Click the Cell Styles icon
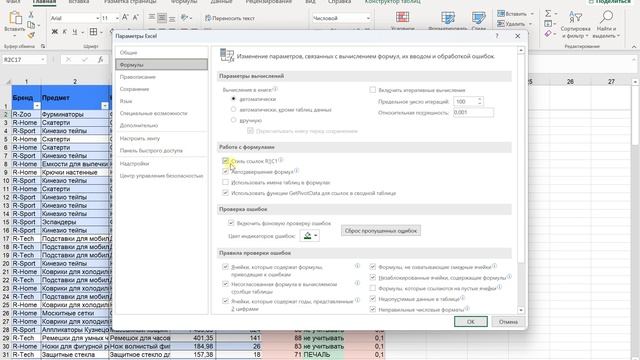 pyautogui.click(x=478, y=18)
